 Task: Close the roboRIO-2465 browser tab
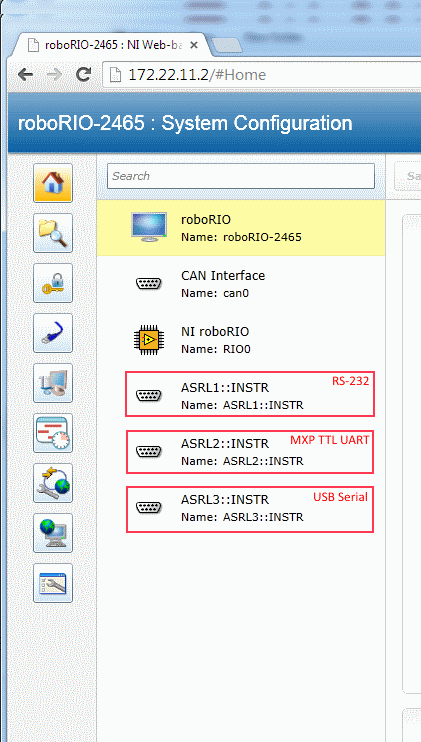coord(194,45)
